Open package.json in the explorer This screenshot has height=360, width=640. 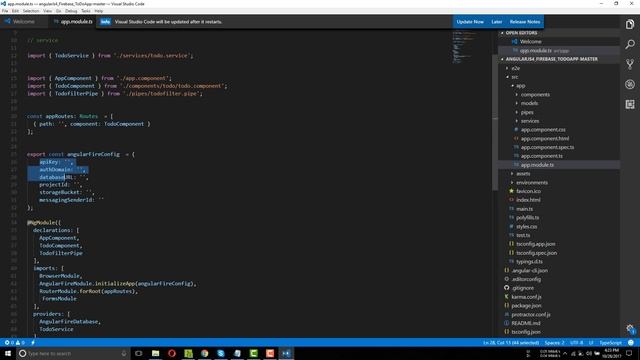[x=526, y=306]
